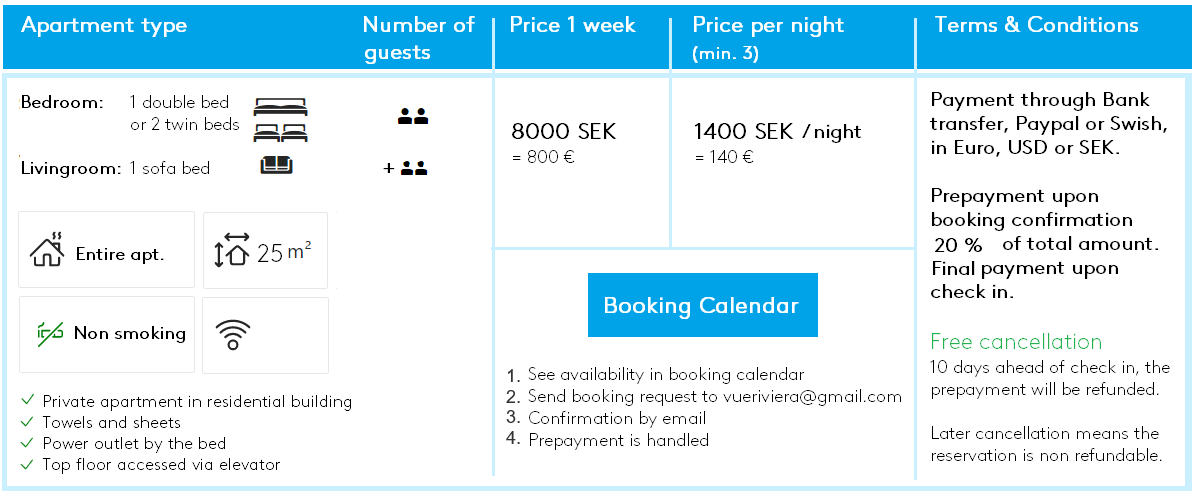Click the sofa bed icon

tap(276, 166)
